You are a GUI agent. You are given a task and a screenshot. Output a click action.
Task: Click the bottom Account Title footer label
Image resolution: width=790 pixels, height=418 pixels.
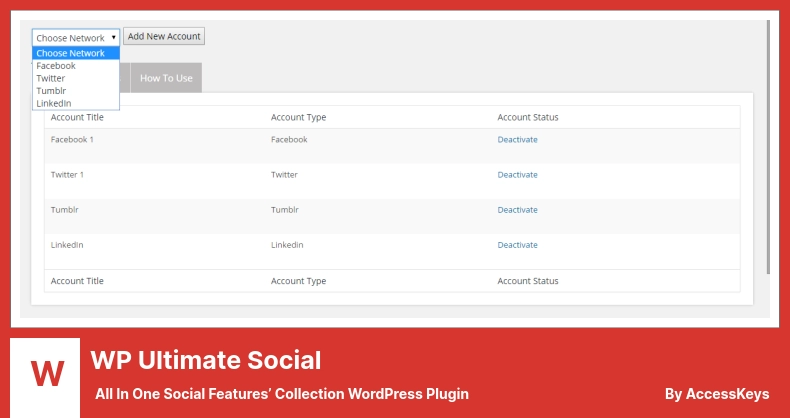[x=77, y=281]
